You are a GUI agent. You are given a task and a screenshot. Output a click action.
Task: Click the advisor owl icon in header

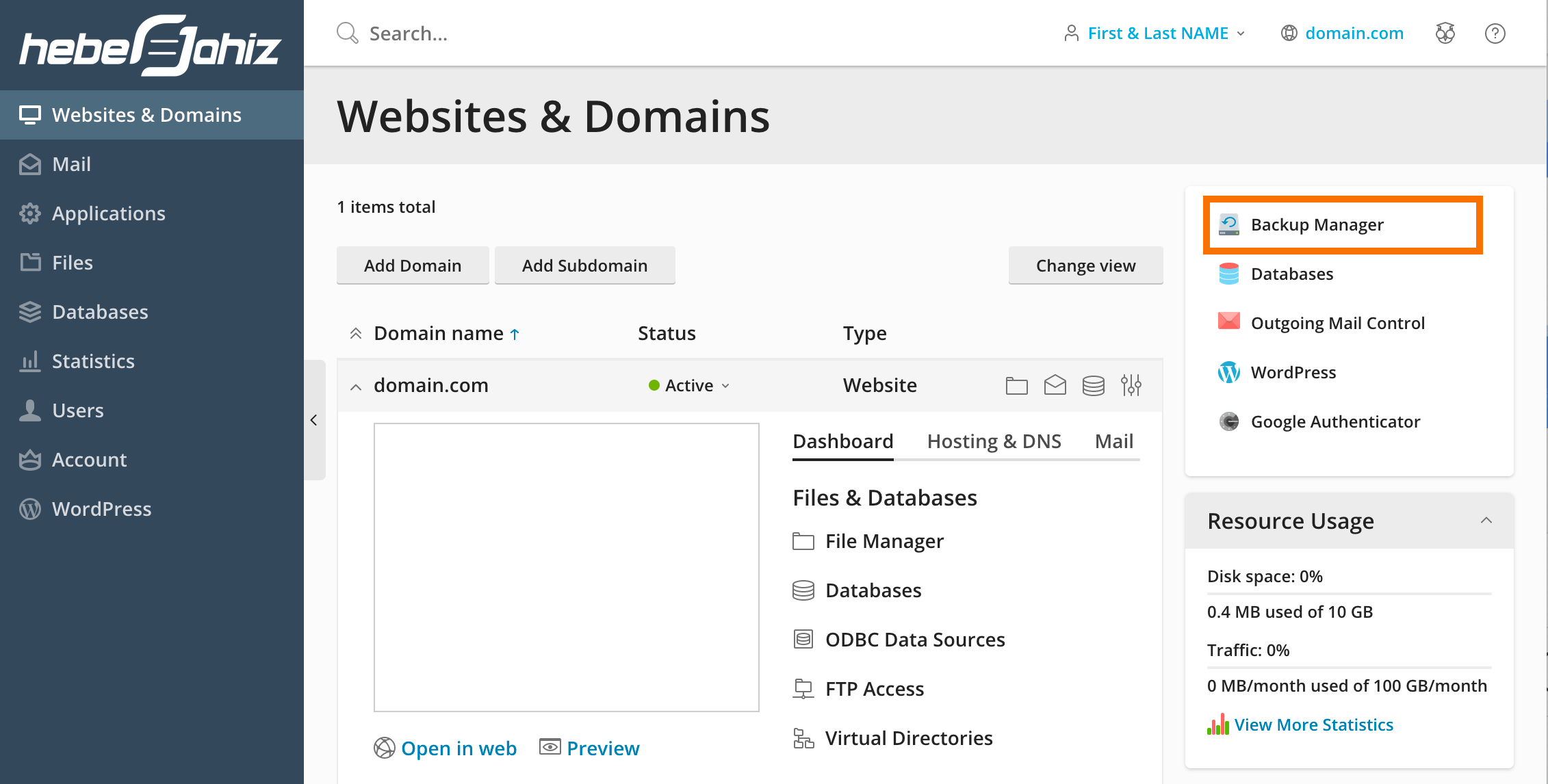(1445, 33)
